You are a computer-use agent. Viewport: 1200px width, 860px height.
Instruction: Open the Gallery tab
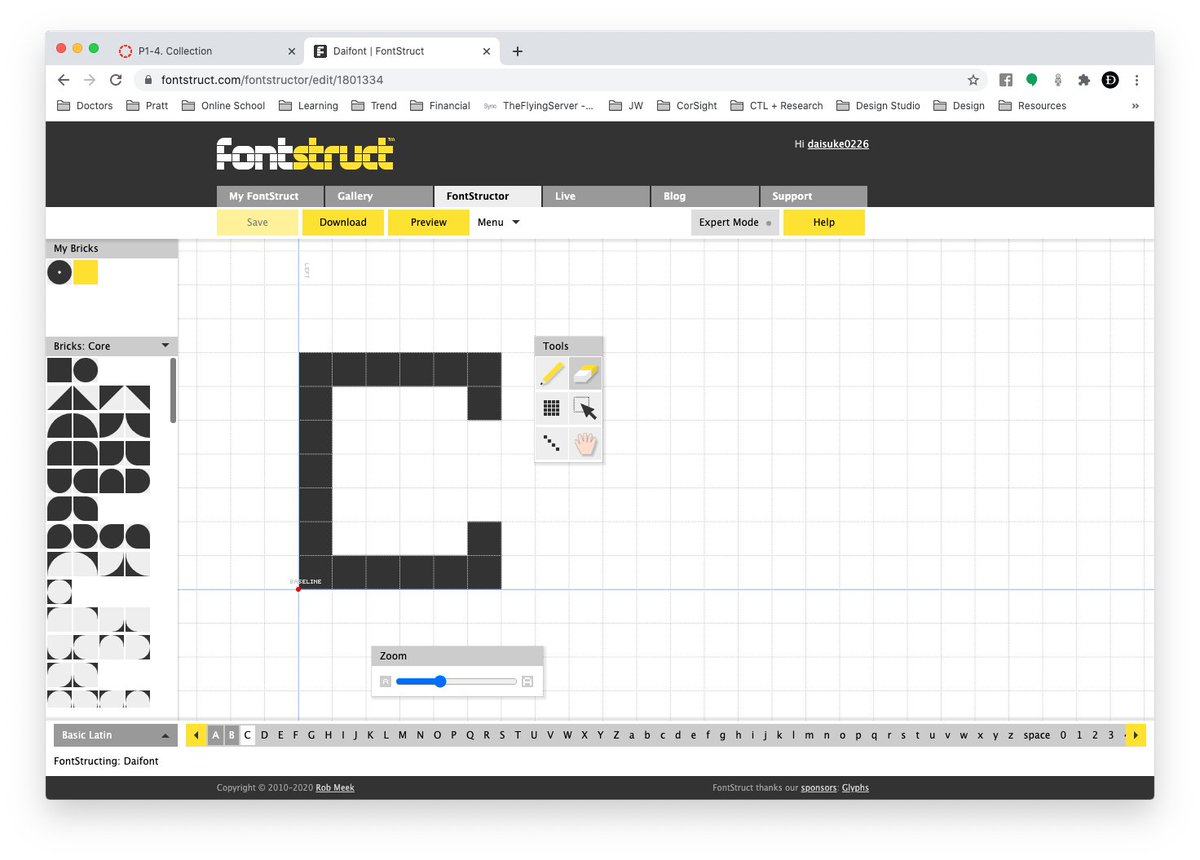pos(379,196)
